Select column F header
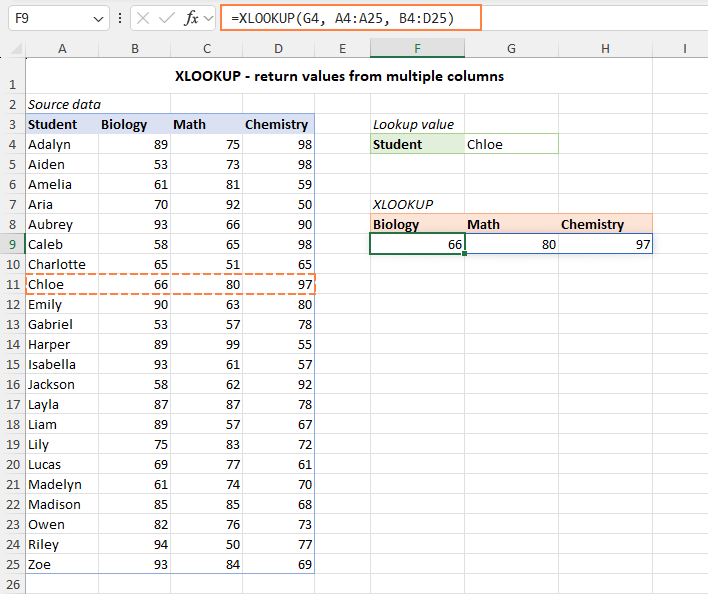 pos(417,48)
